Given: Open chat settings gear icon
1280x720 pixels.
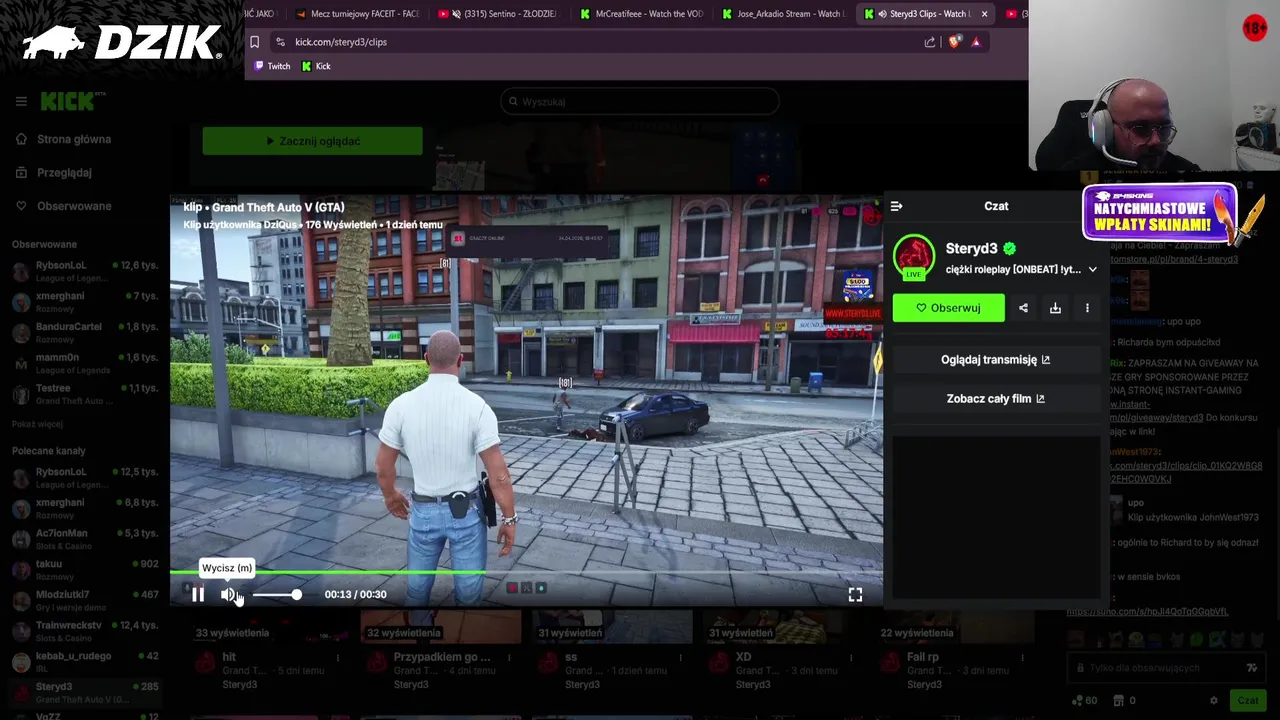Looking at the screenshot, I should coord(1213,701).
